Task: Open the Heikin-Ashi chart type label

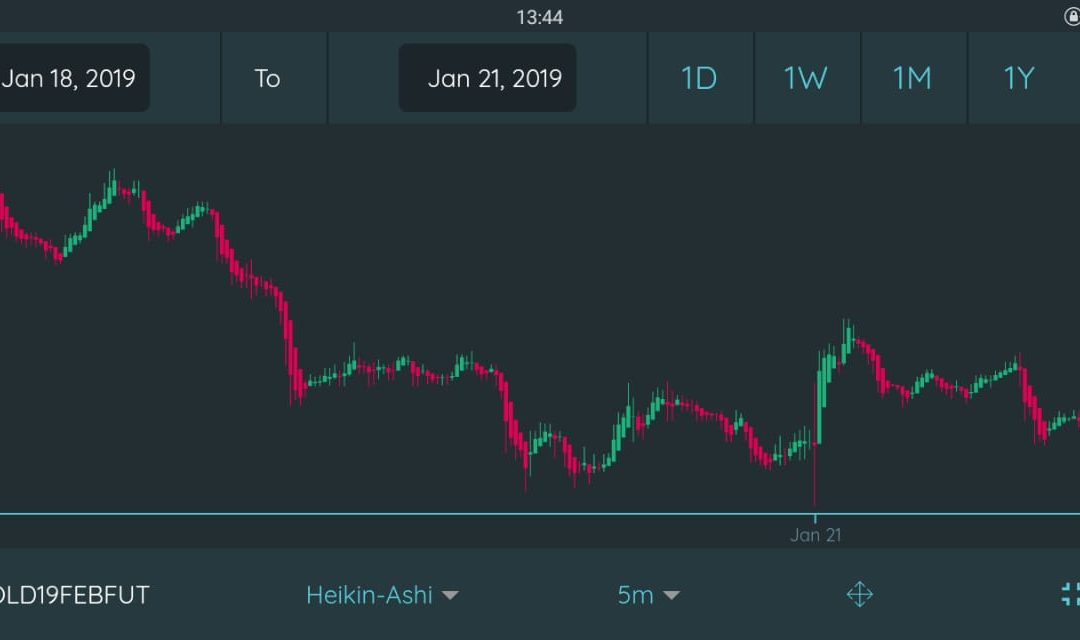Action: pyautogui.click(x=369, y=595)
